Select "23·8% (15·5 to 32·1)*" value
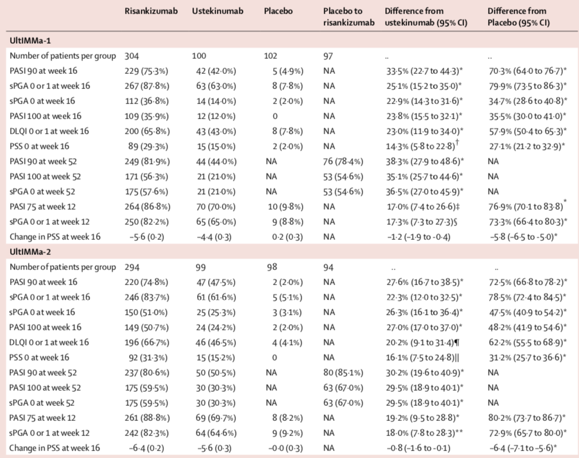This screenshot has width=579, height=458. (x=424, y=116)
